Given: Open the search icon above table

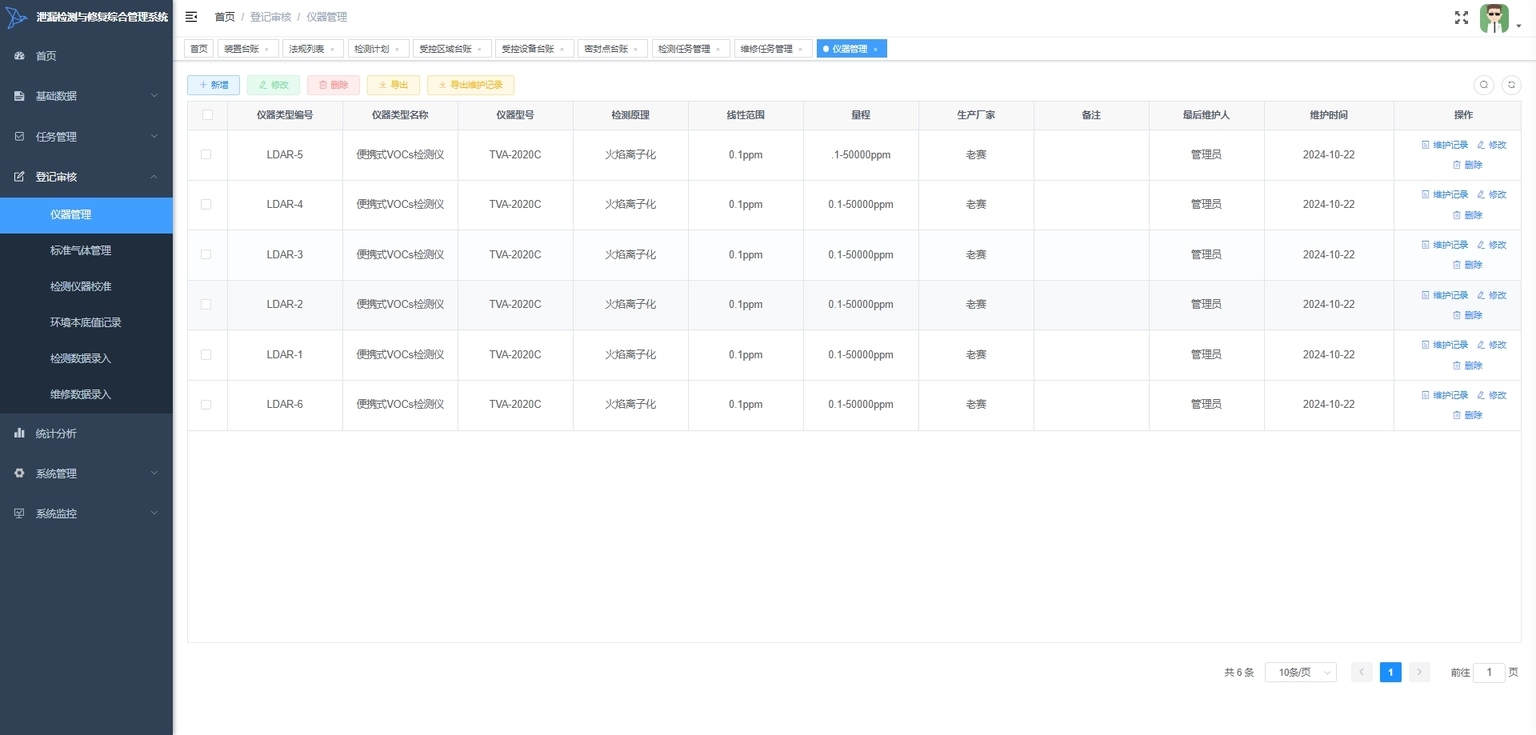Looking at the screenshot, I should (1484, 85).
